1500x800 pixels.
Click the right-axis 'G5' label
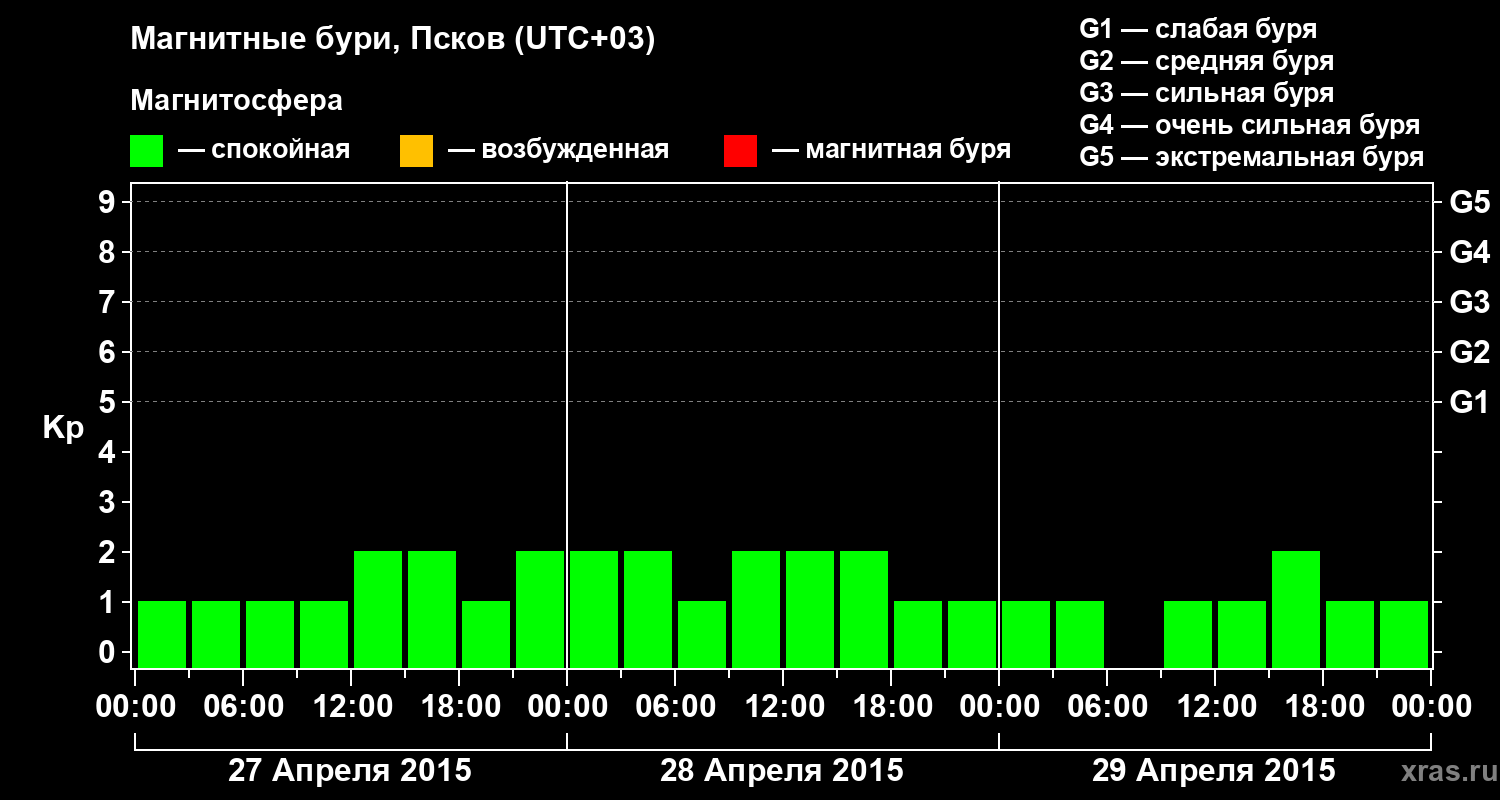1469,202
